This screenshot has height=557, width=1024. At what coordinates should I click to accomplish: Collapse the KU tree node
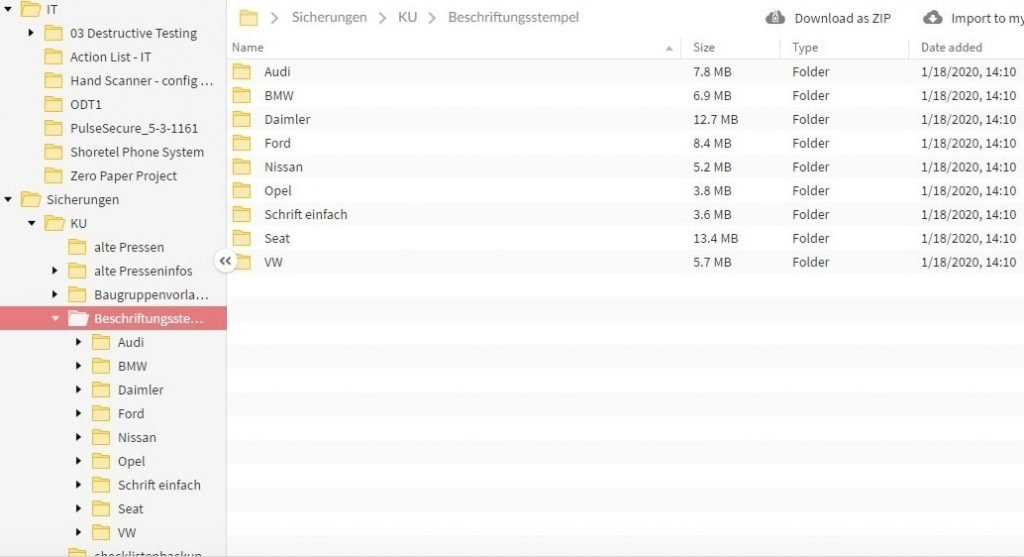31,223
